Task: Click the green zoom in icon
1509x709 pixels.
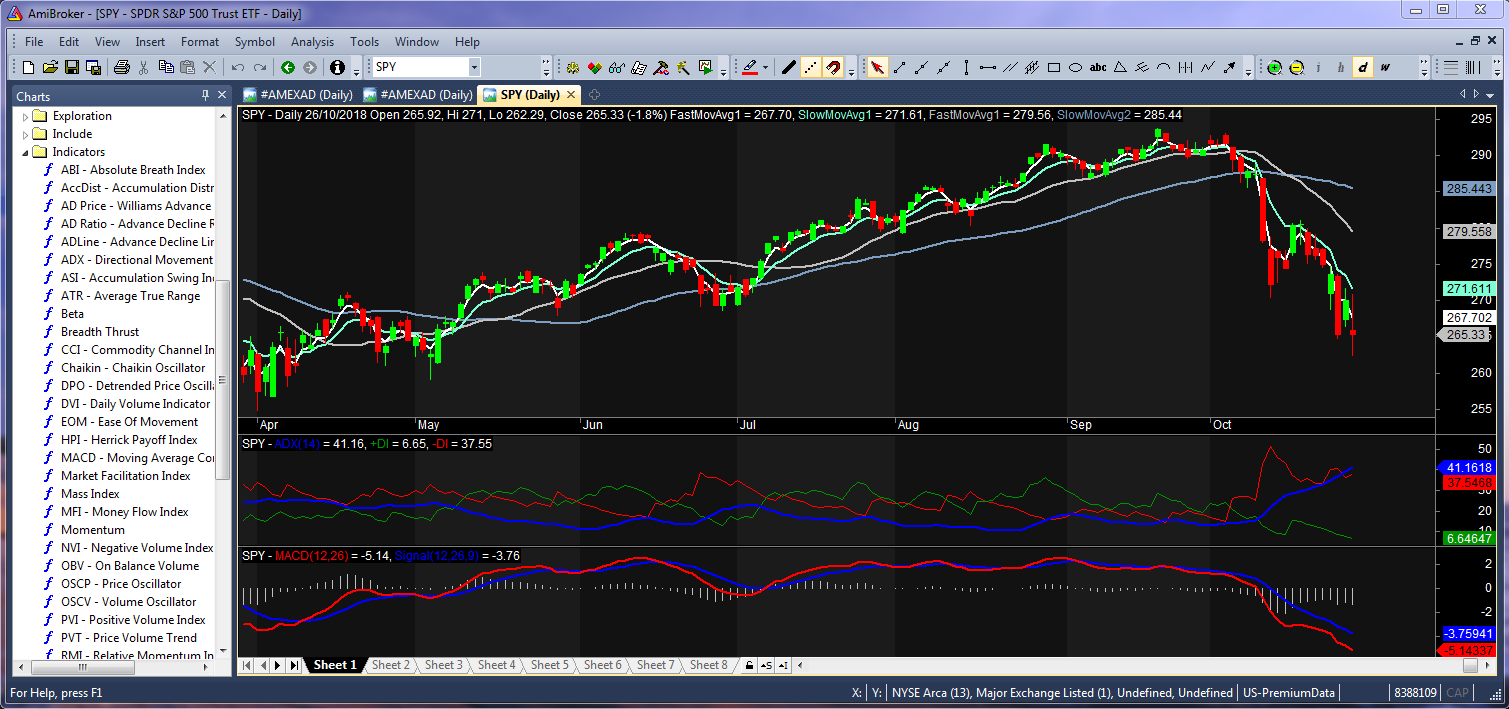Action: click(1274, 68)
